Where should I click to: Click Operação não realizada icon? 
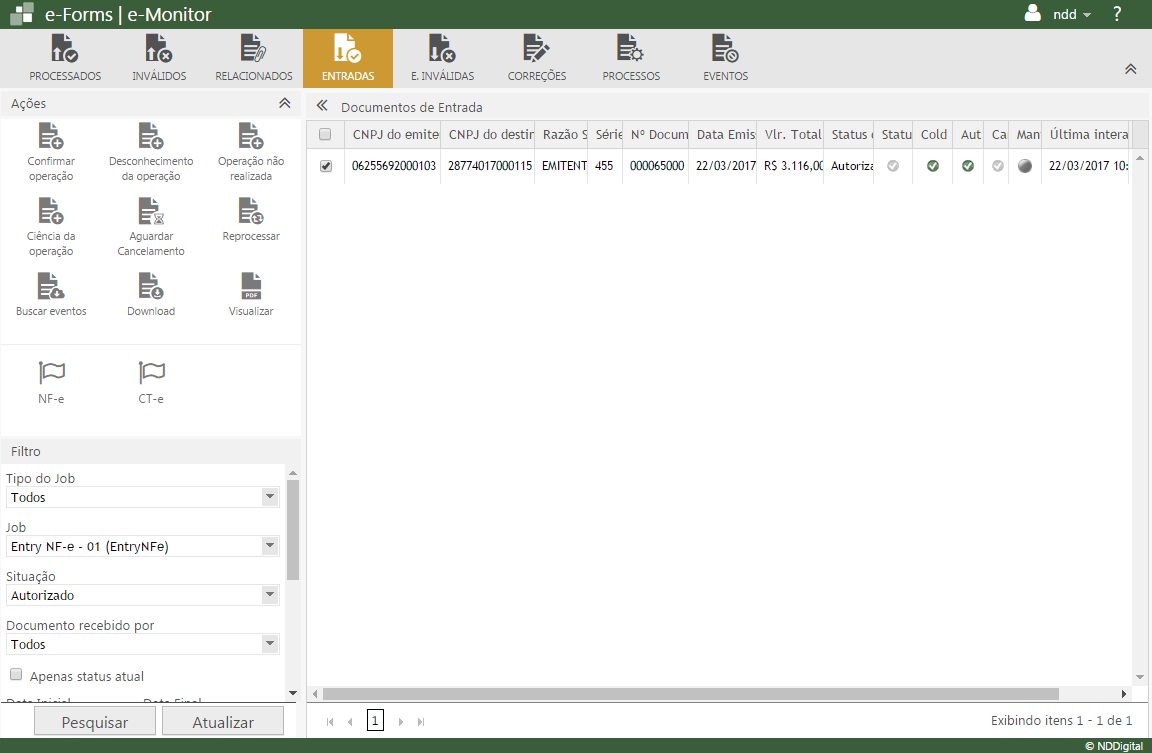coord(251,137)
